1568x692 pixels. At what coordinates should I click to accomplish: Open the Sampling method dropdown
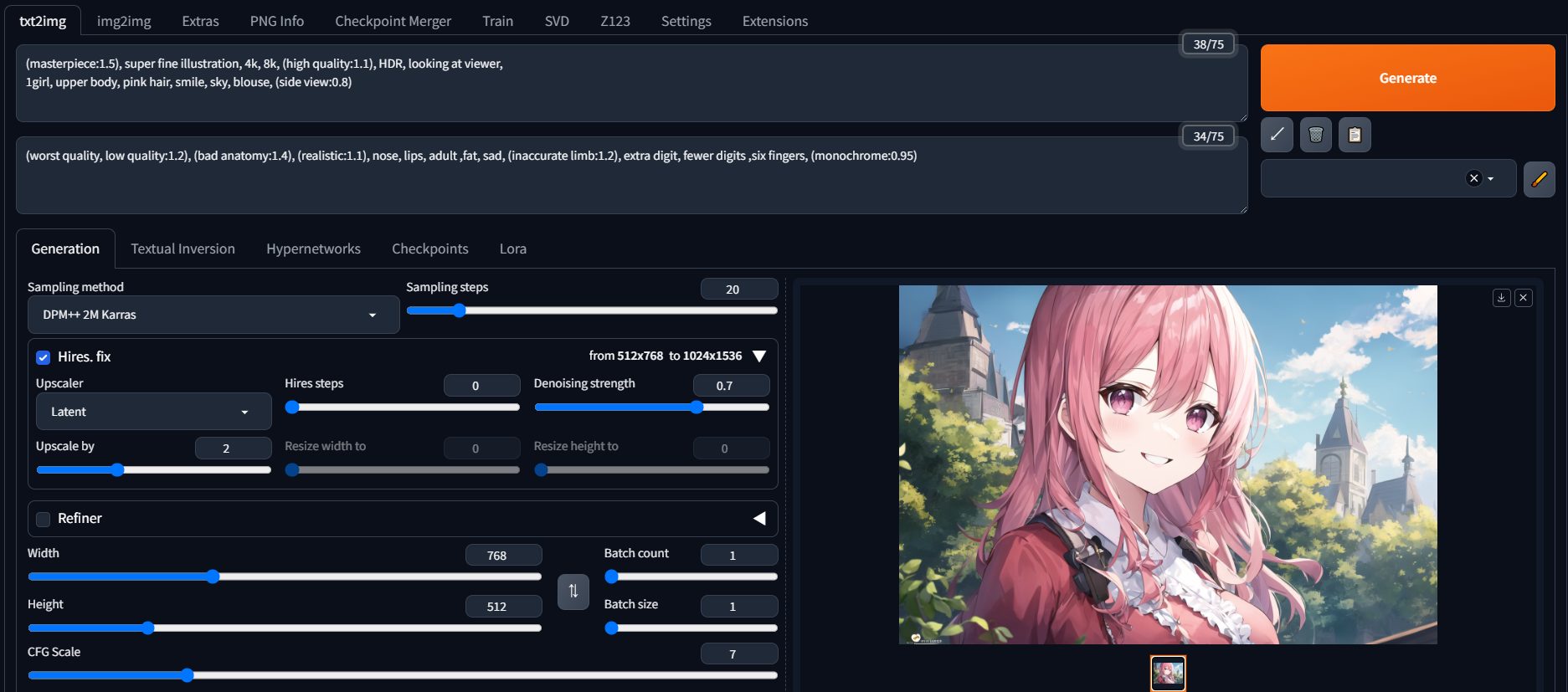(x=213, y=315)
